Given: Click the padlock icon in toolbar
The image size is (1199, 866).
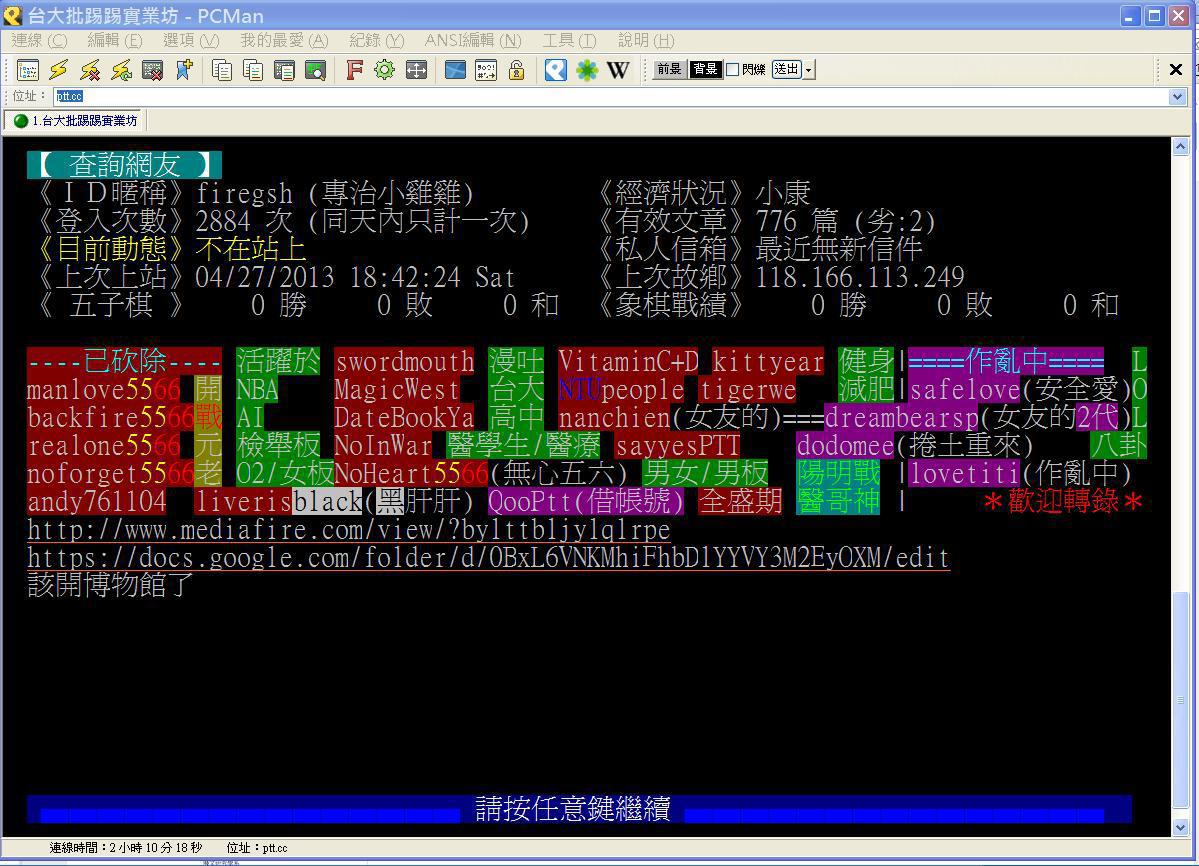Looking at the screenshot, I should 517,70.
